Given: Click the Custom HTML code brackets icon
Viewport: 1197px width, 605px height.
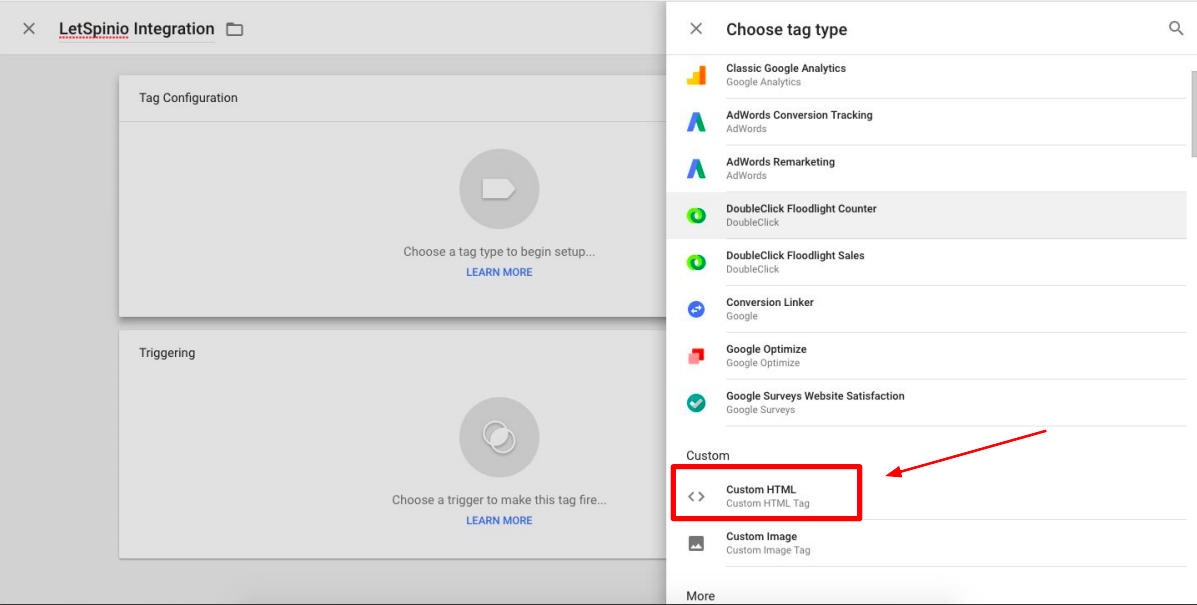Looking at the screenshot, I should click(696, 497).
